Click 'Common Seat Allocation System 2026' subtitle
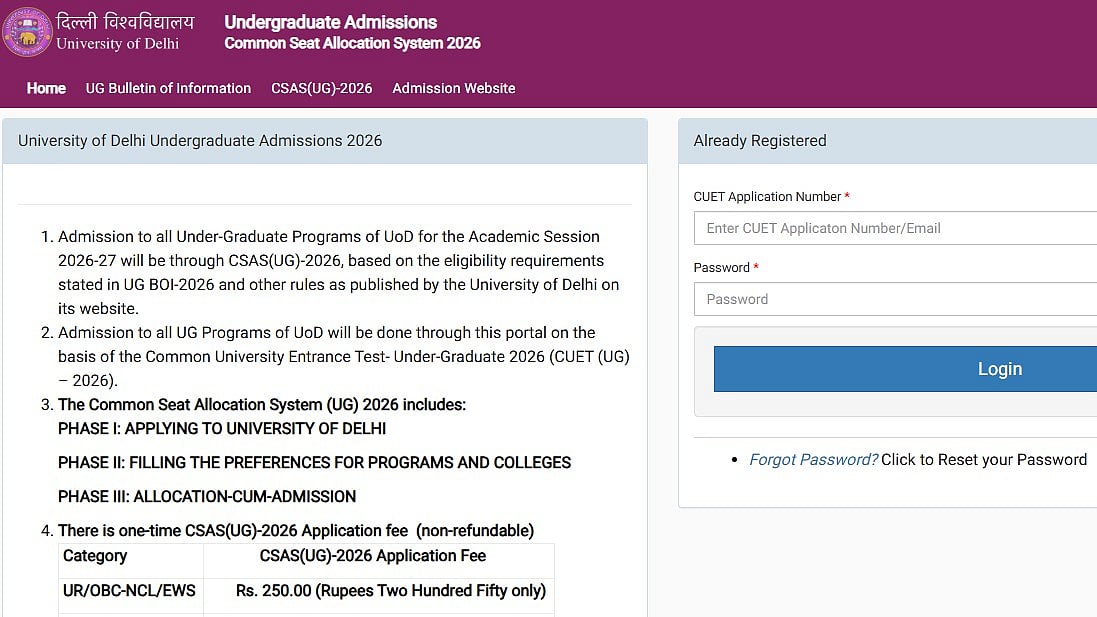Viewport: 1097px width, 617px height. 352,43
